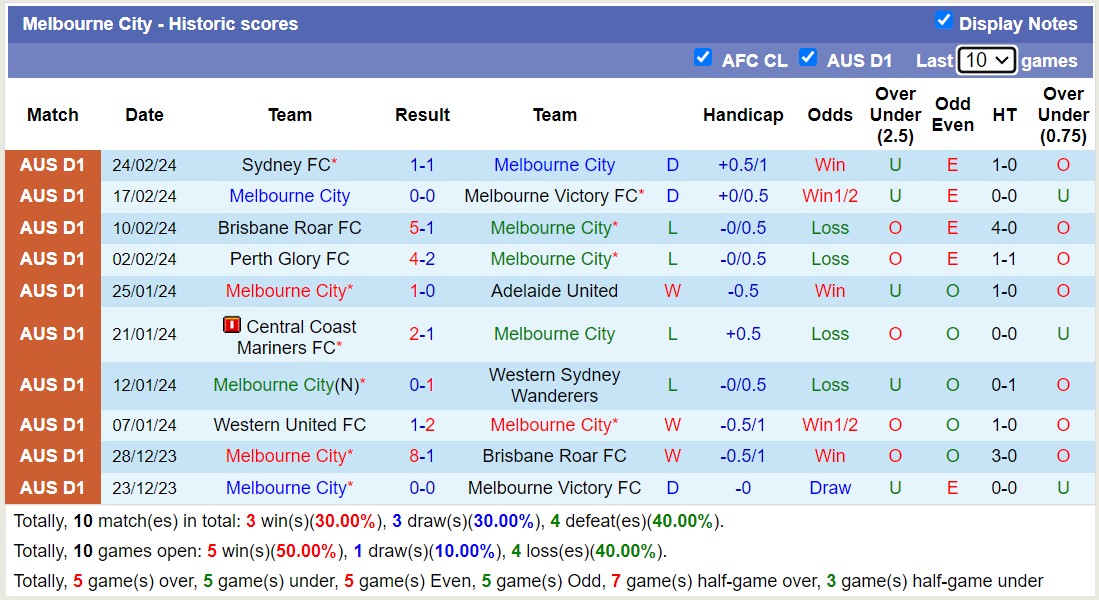Click the Win1/2 odds result on 07/01/24
This screenshot has width=1099, height=600.
coord(829,424)
